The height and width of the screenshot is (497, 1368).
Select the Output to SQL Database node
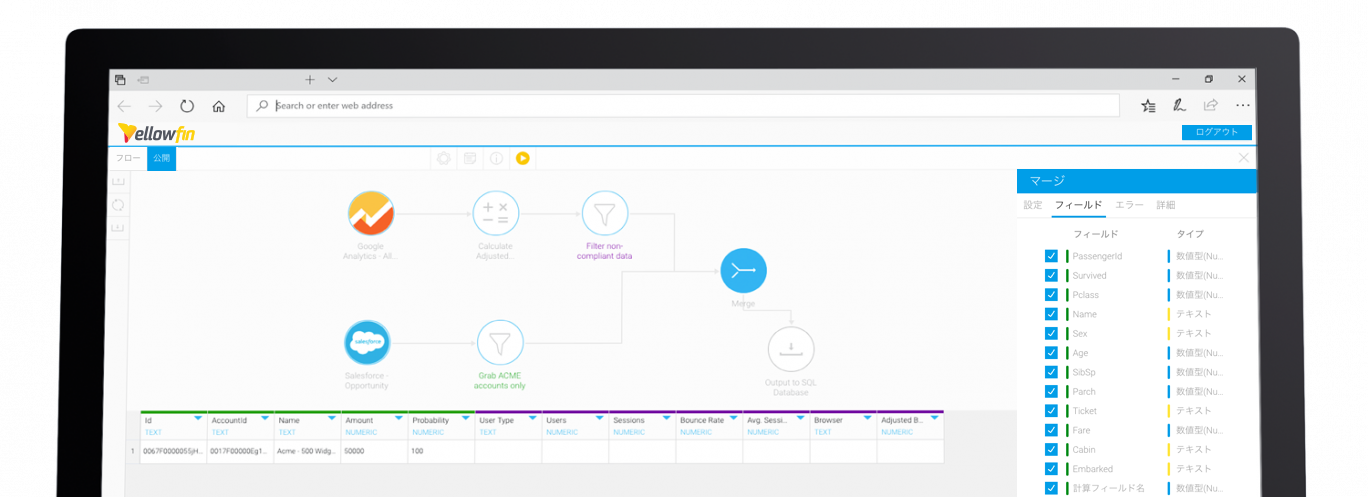click(790, 350)
